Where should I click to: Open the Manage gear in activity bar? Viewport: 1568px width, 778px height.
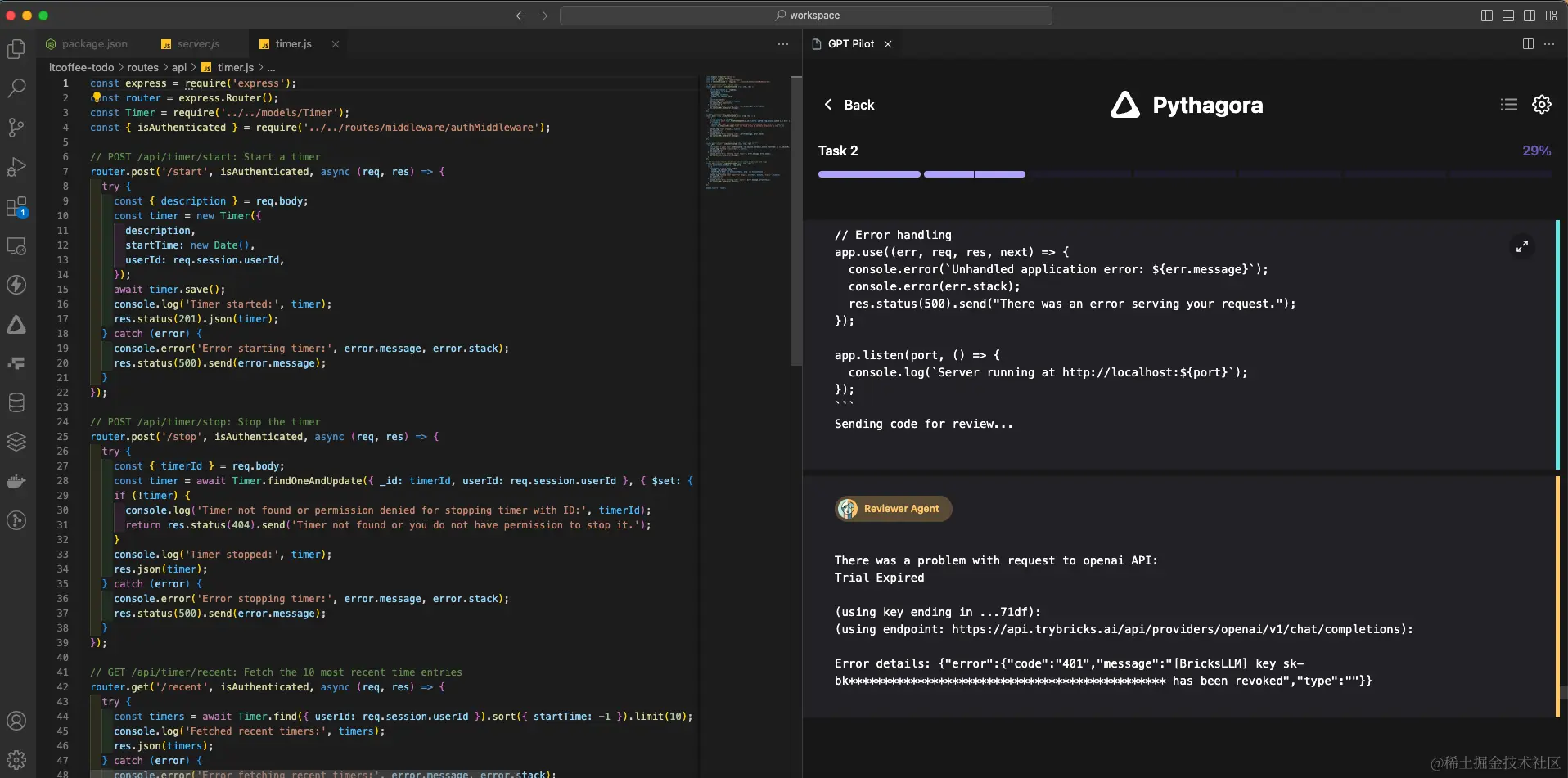16,759
